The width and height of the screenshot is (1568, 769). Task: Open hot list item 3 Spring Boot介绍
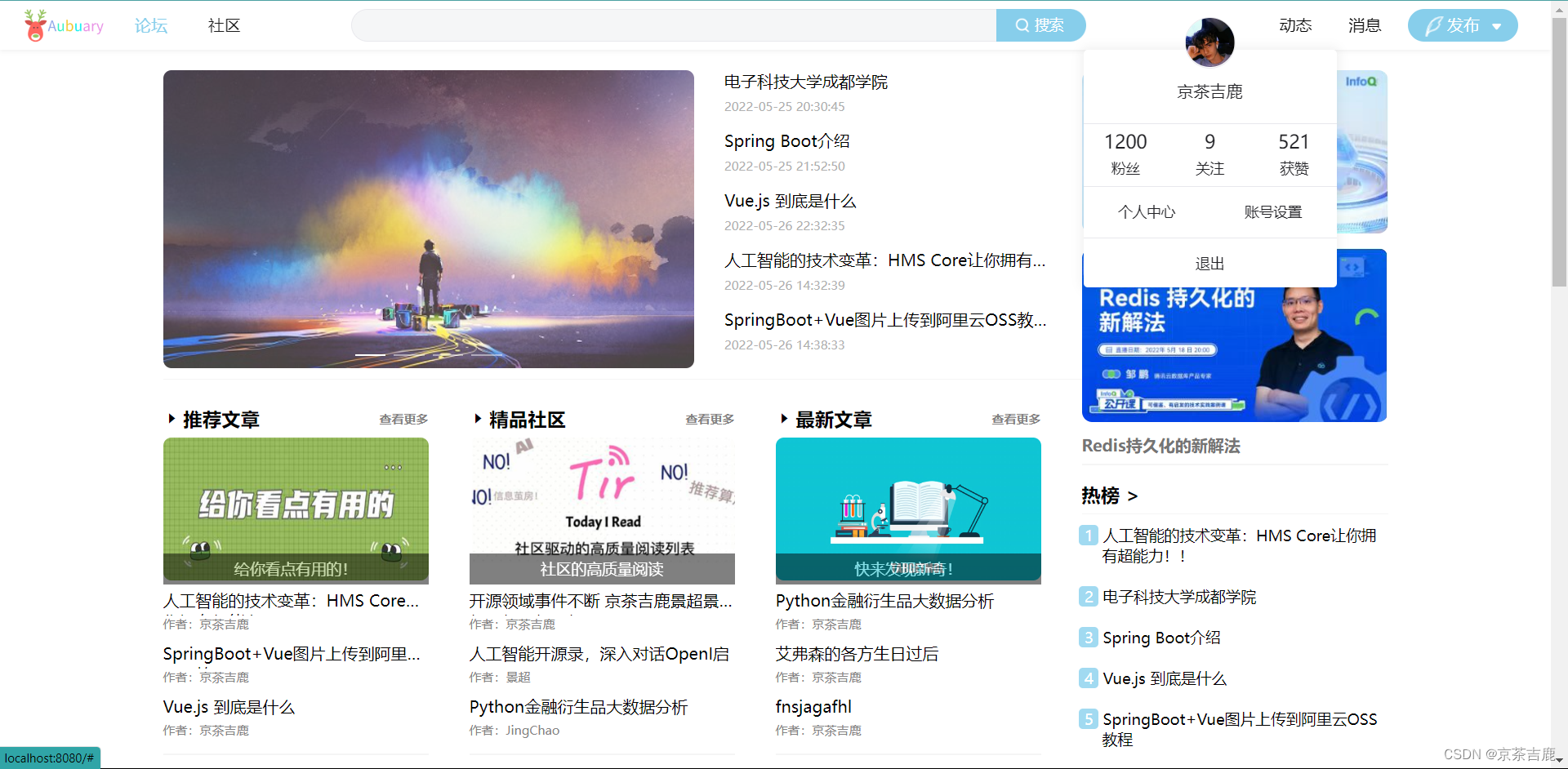[x=1161, y=638]
